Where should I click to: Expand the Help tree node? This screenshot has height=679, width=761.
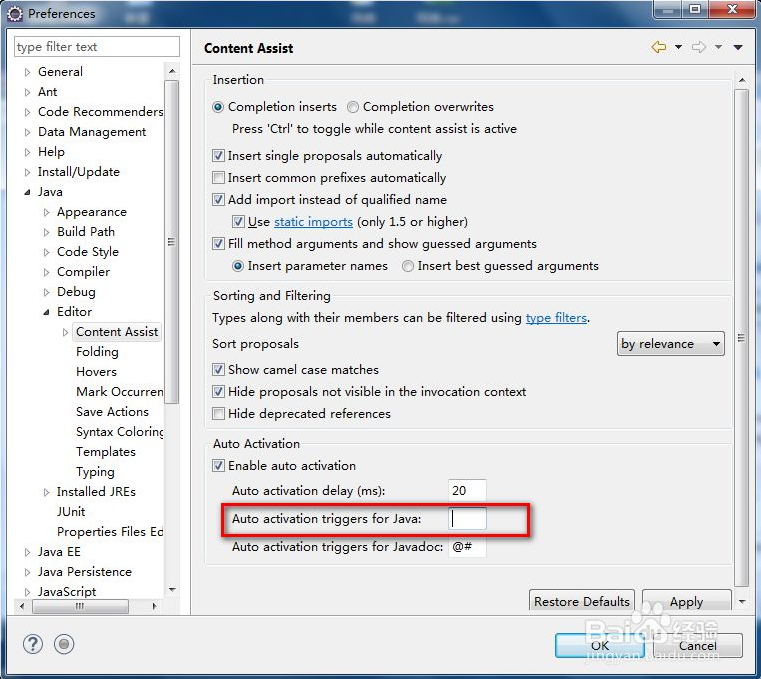(x=27, y=152)
